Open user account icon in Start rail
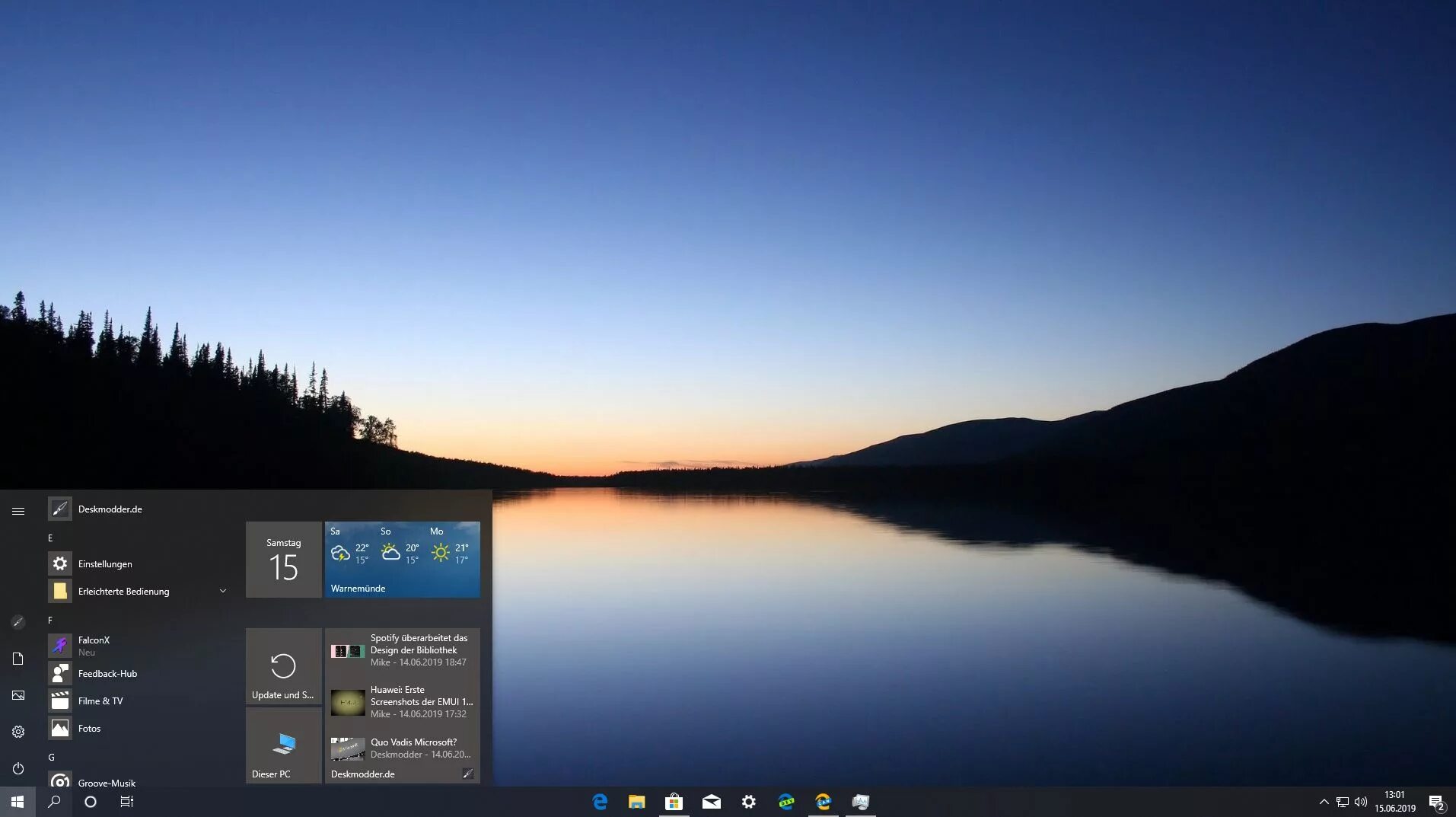Viewport: 1456px width, 817px height. pos(18,622)
